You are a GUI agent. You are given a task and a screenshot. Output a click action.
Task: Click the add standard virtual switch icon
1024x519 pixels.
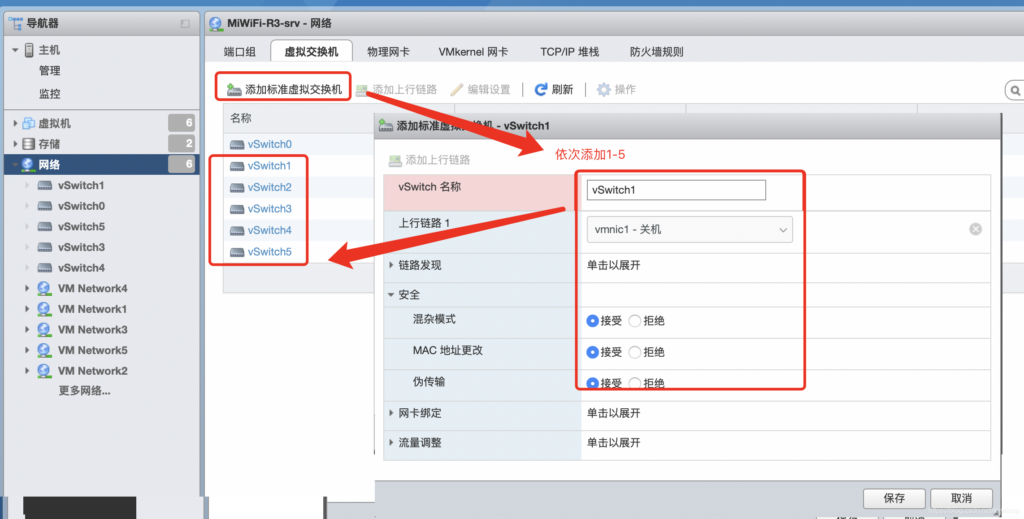pos(234,90)
